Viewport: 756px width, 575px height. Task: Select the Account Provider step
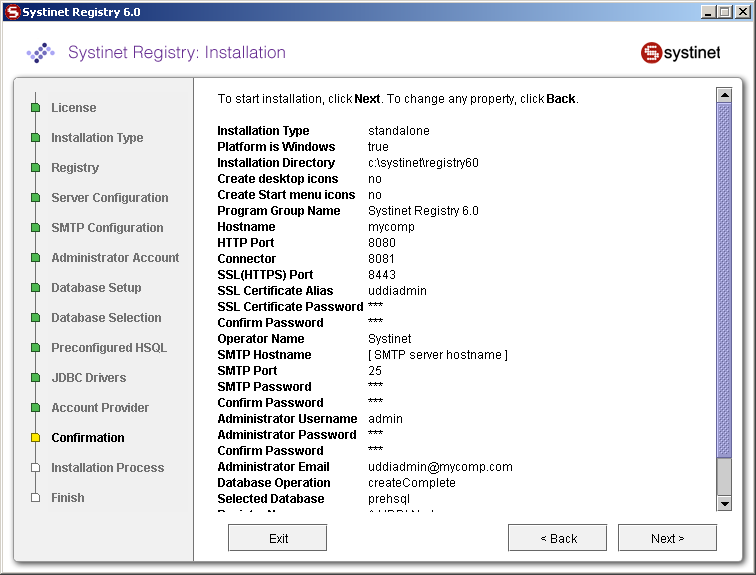coord(100,407)
